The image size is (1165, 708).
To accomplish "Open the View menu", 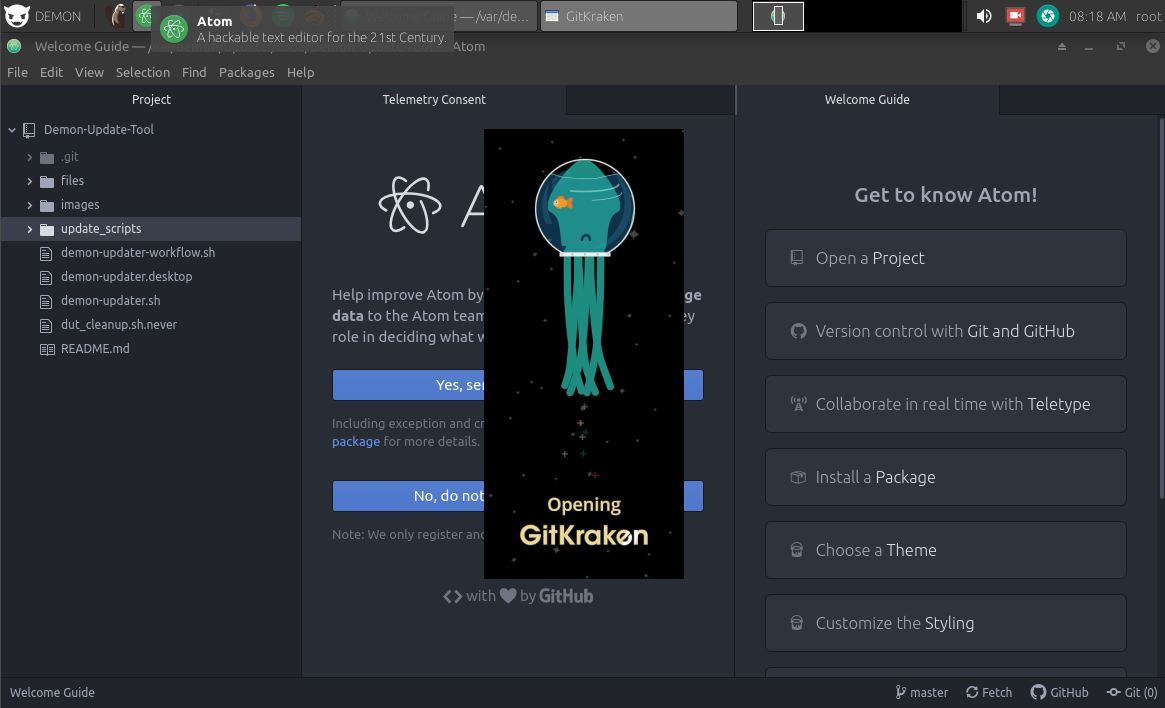I will [89, 72].
